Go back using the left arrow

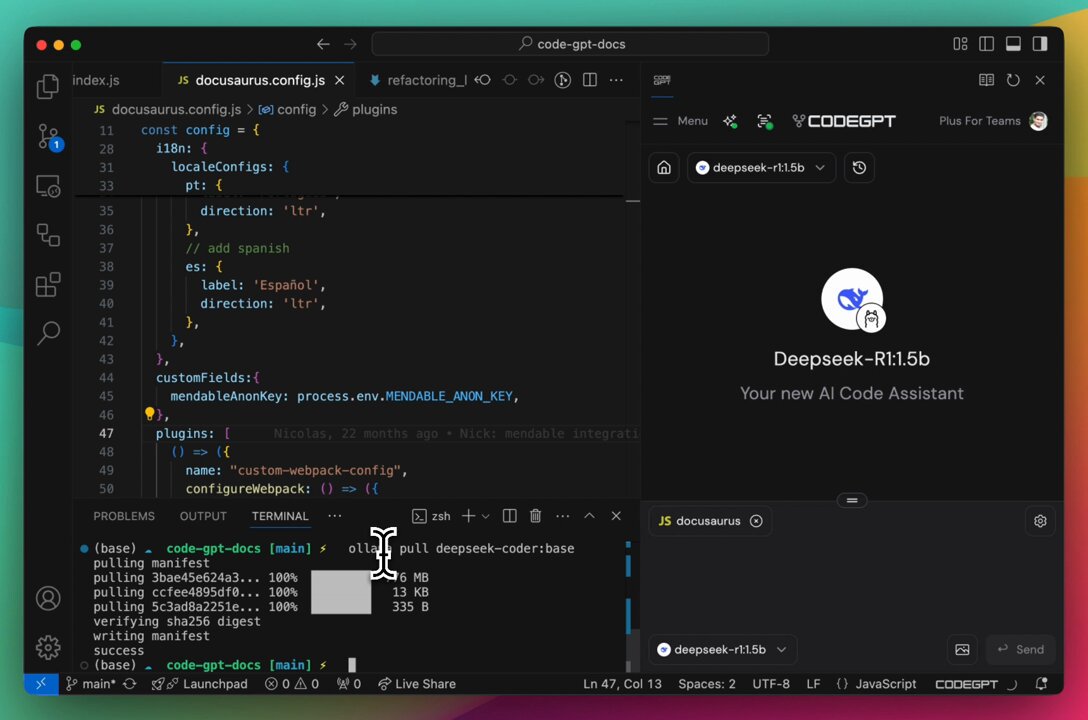323,44
